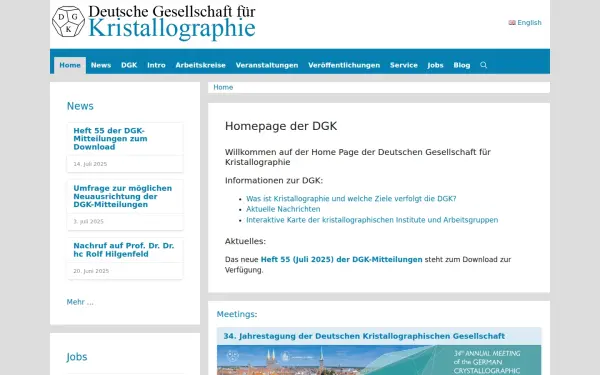Click the UK flag icon beside English
This screenshot has height=375, width=600.
tap(512, 23)
